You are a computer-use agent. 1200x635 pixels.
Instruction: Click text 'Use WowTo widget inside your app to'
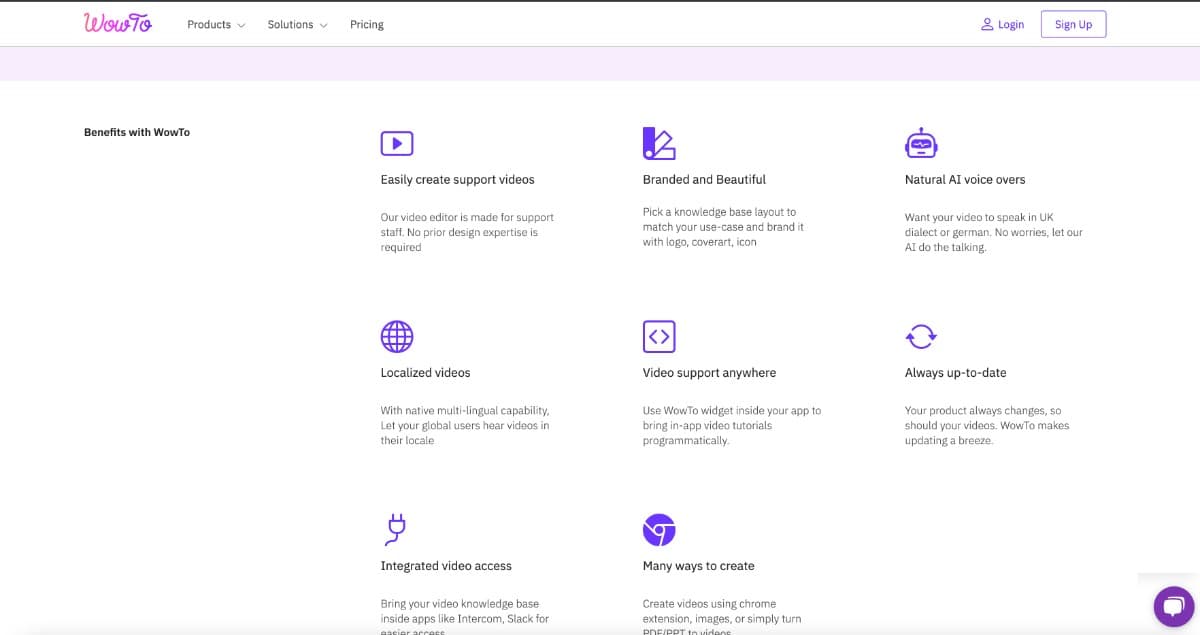pos(732,410)
